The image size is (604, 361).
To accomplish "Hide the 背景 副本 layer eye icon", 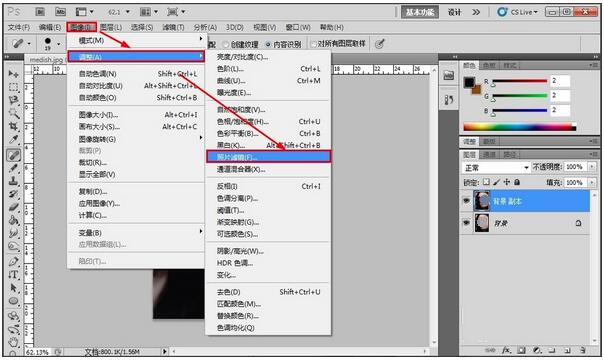I will click(466, 201).
